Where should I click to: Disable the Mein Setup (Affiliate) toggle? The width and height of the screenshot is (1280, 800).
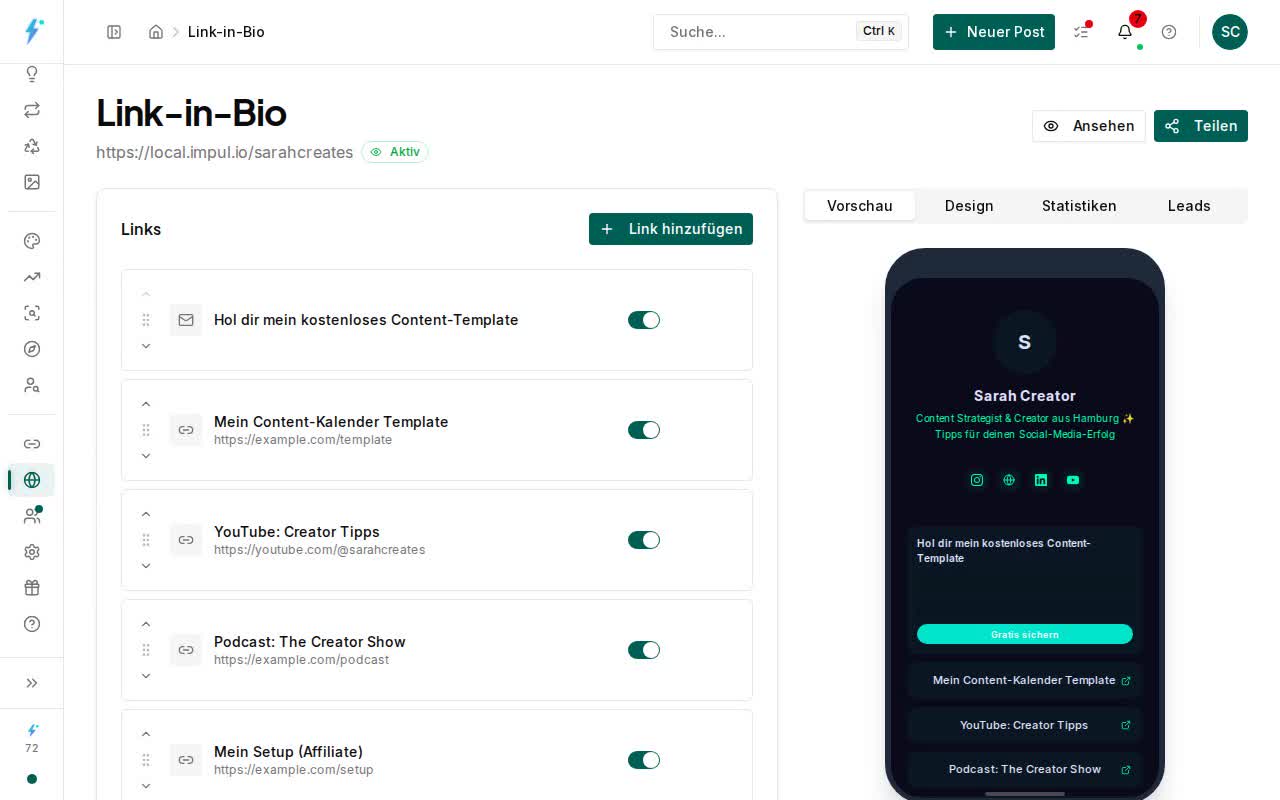pyautogui.click(x=644, y=760)
